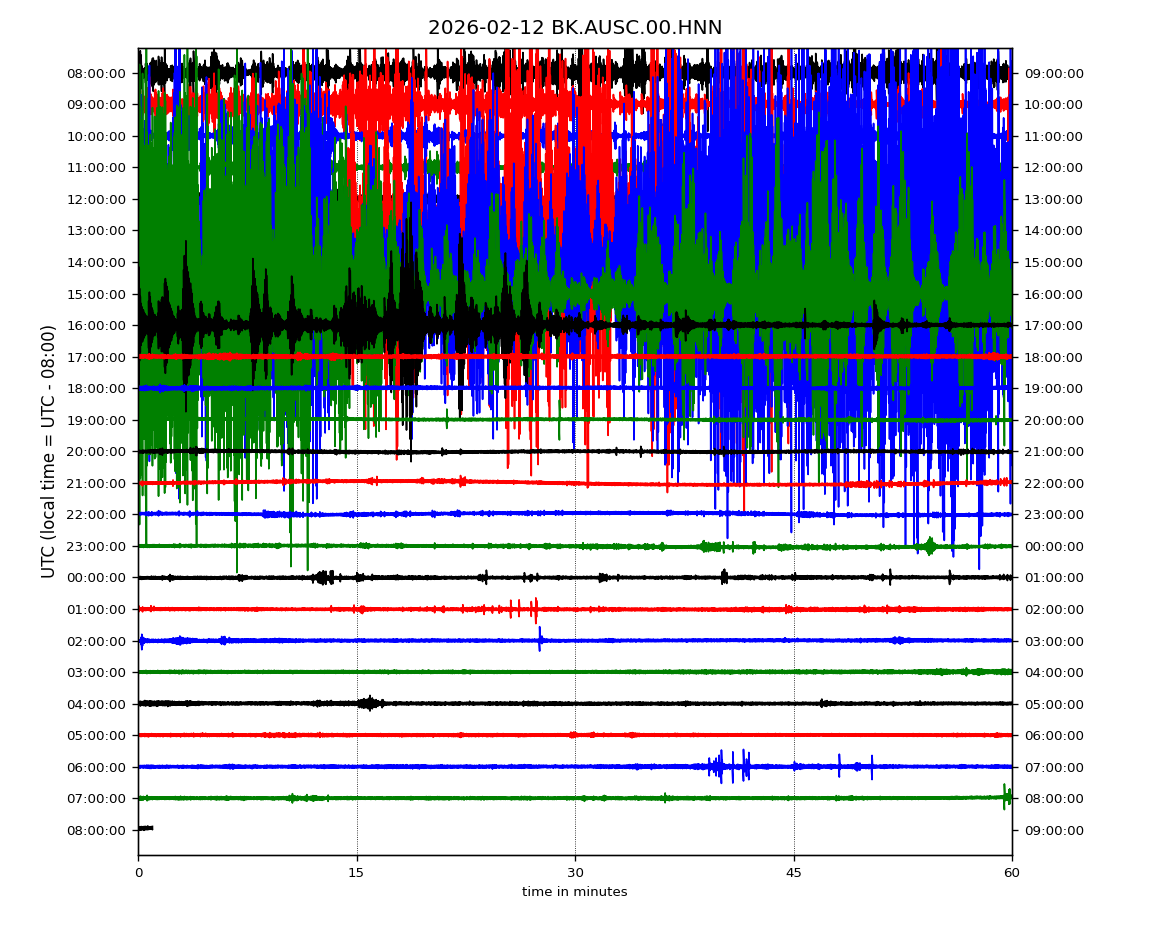Click the 60 tick label on x-axis
The height and width of the screenshot is (950, 1150).
(1012, 873)
